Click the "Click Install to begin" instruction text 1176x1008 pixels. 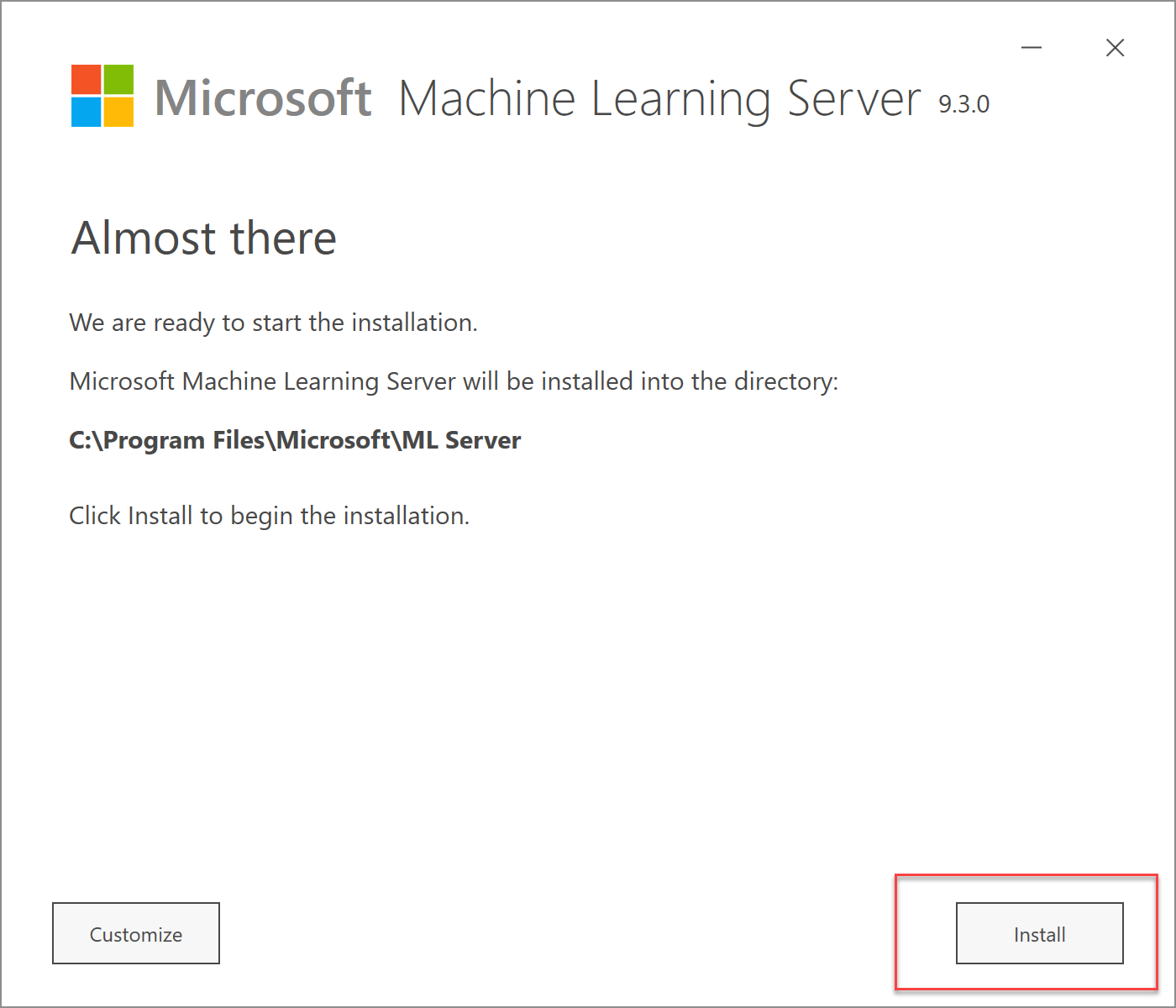point(269,516)
